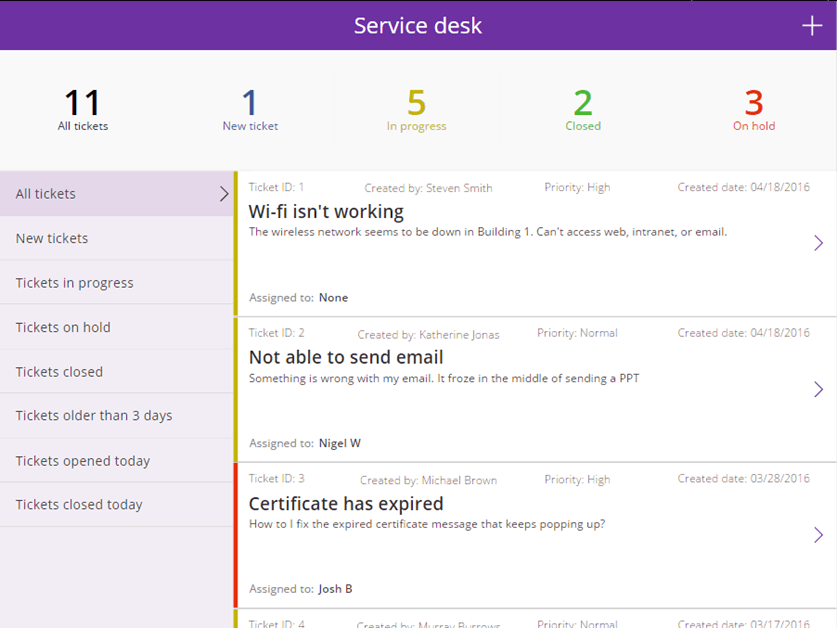
Task: Click Created by: Steven Smith text
Action: pyautogui.click(x=428, y=188)
